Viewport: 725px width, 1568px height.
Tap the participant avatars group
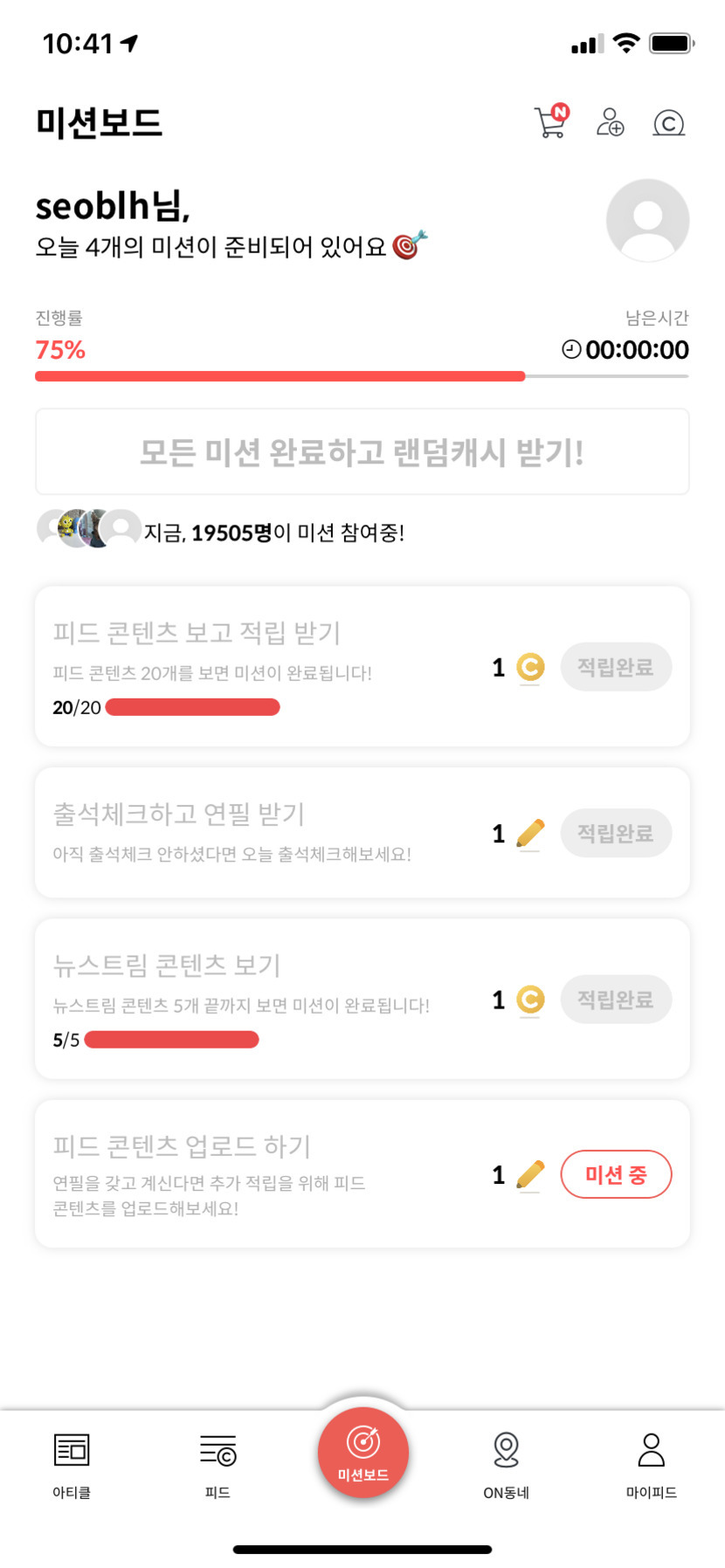pos(88,528)
